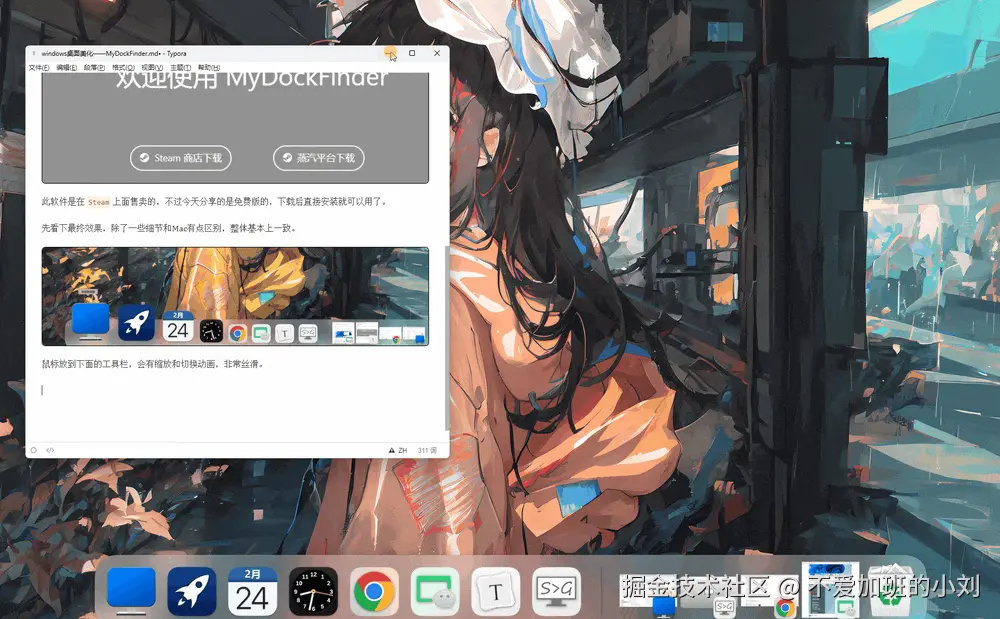
Task: Click the ZH spell-check warning indicator
Action: point(398,450)
